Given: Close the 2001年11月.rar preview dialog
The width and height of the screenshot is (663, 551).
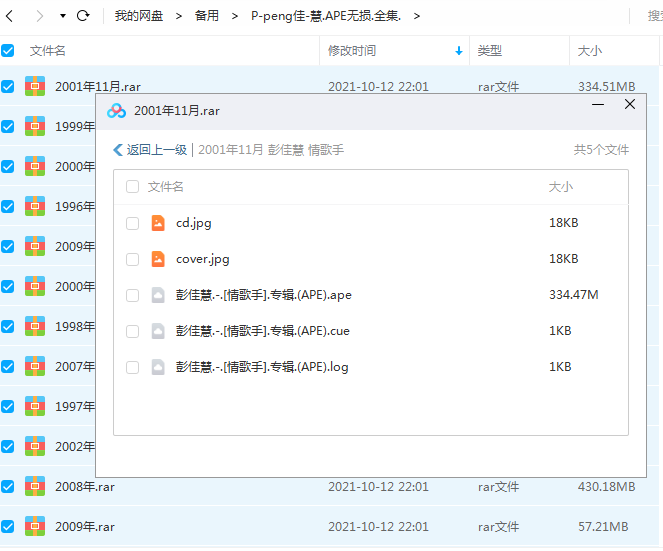Looking at the screenshot, I should click(629, 104).
